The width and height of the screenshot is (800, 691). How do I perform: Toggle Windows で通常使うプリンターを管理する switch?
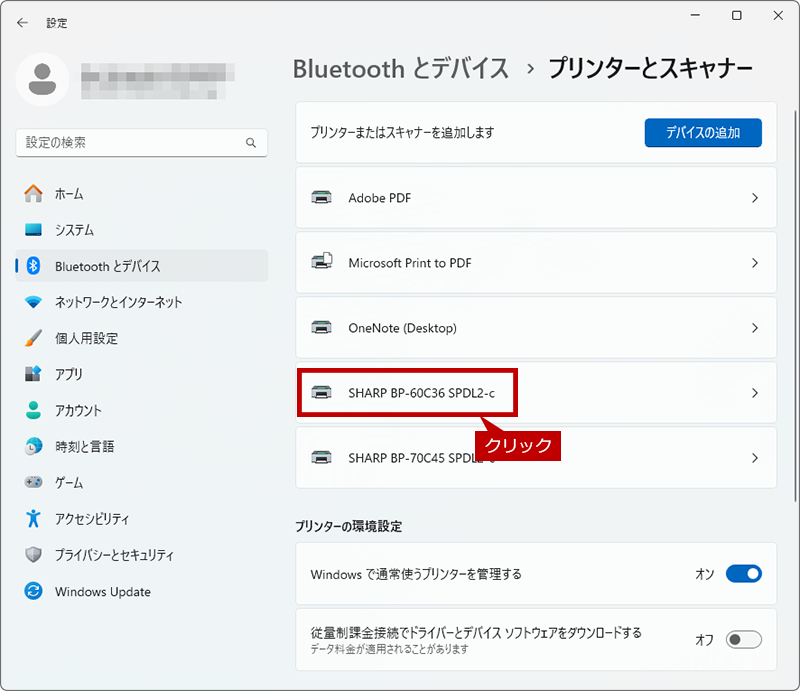point(743,574)
